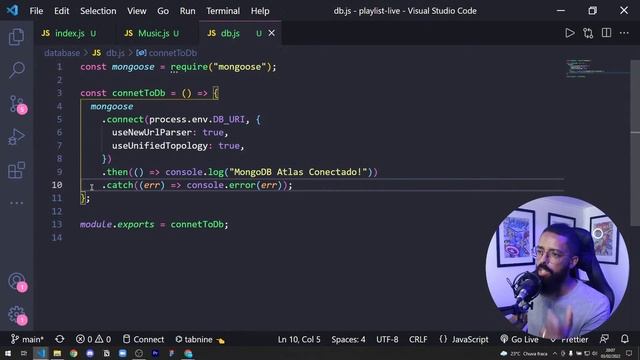Open the Terminal menu
The width and height of the screenshot is (640, 360).
(223, 11)
